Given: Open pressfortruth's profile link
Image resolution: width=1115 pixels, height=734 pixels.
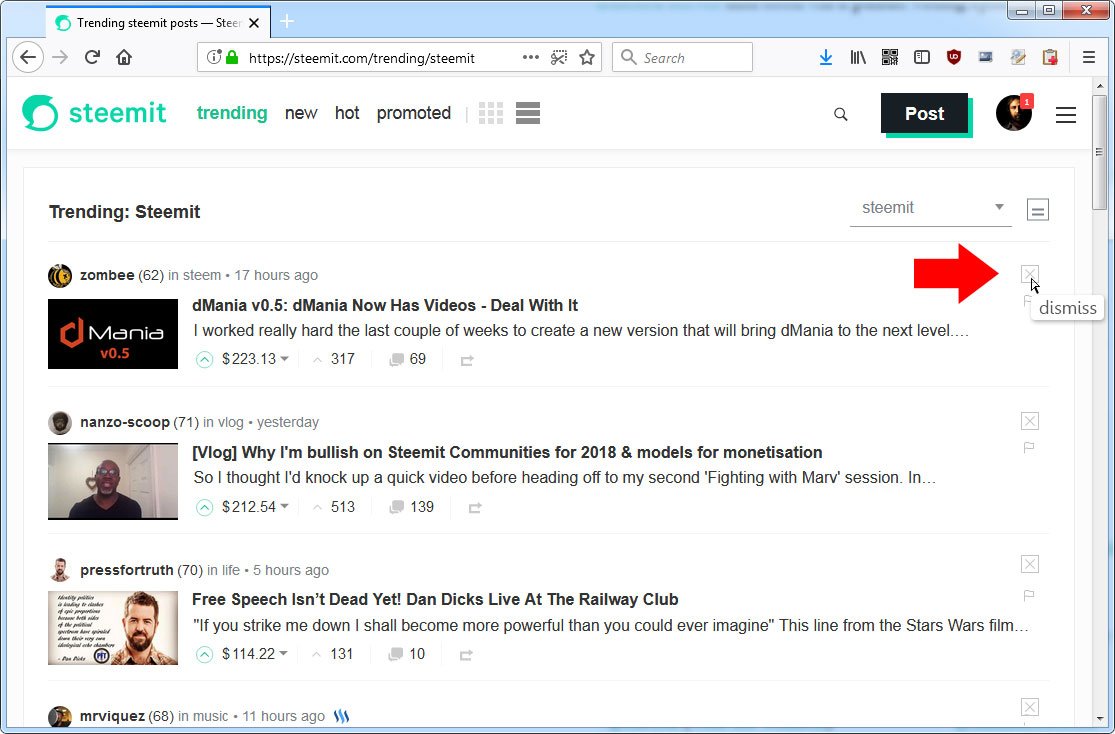Looking at the screenshot, I should 127,570.
